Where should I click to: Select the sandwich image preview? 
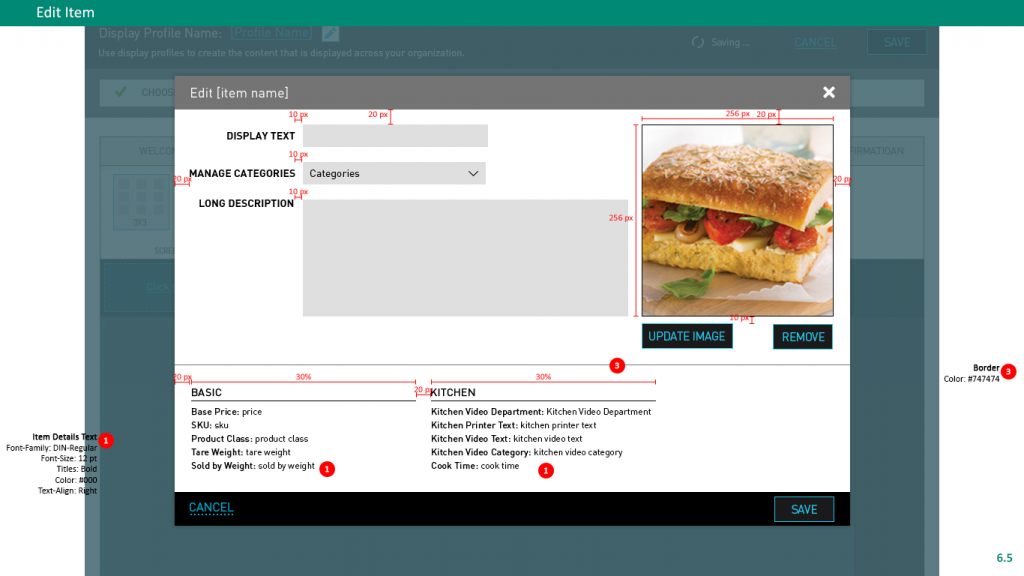click(737, 220)
